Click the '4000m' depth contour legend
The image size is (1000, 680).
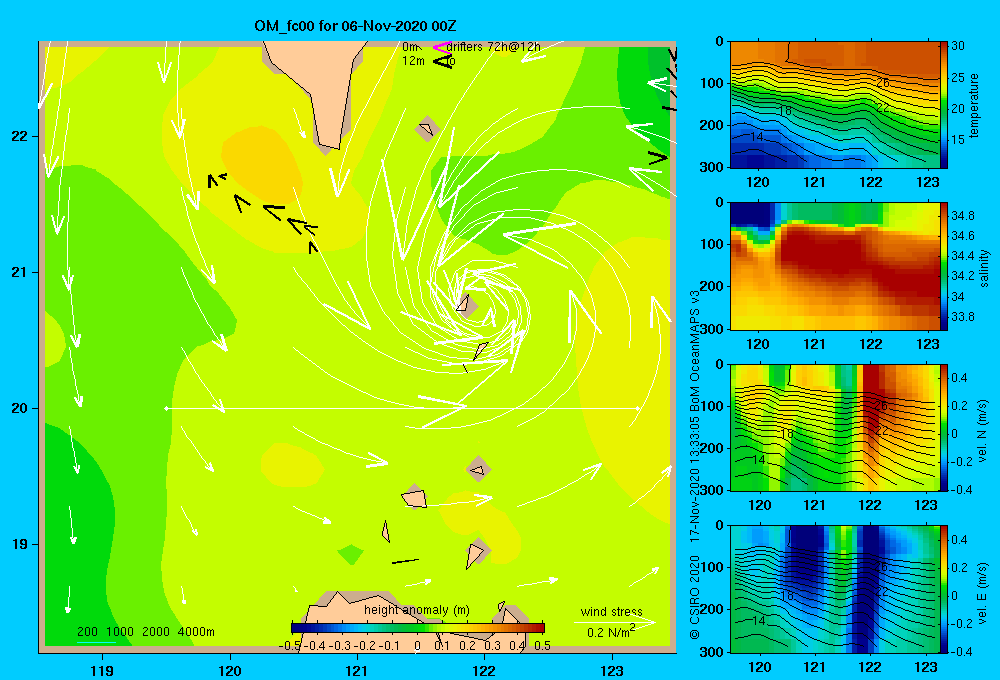(x=196, y=632)
